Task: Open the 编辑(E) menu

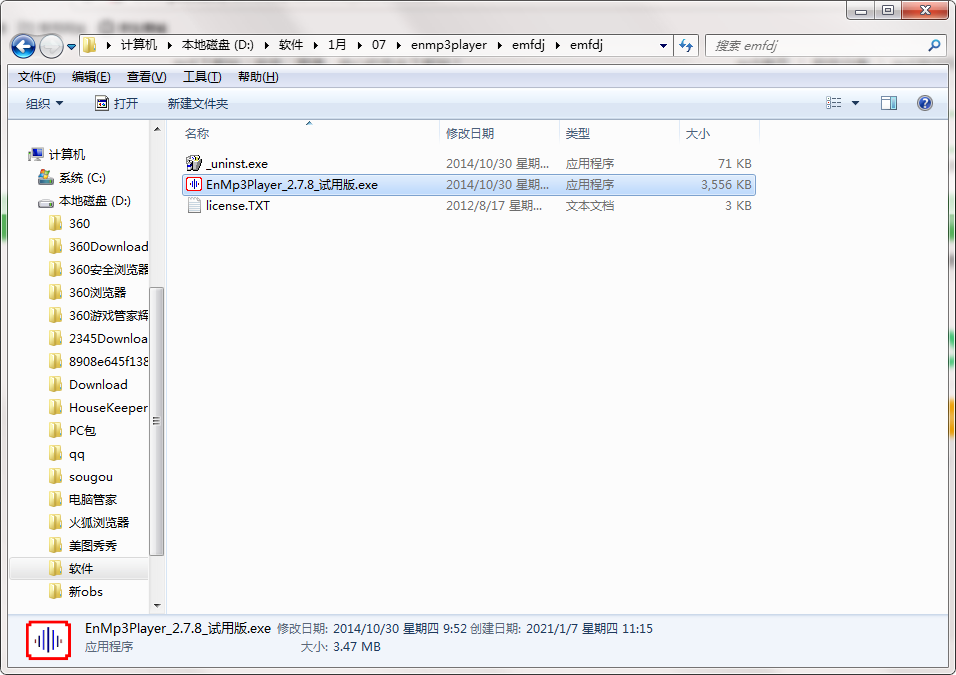Action: (x=91, y=77)
